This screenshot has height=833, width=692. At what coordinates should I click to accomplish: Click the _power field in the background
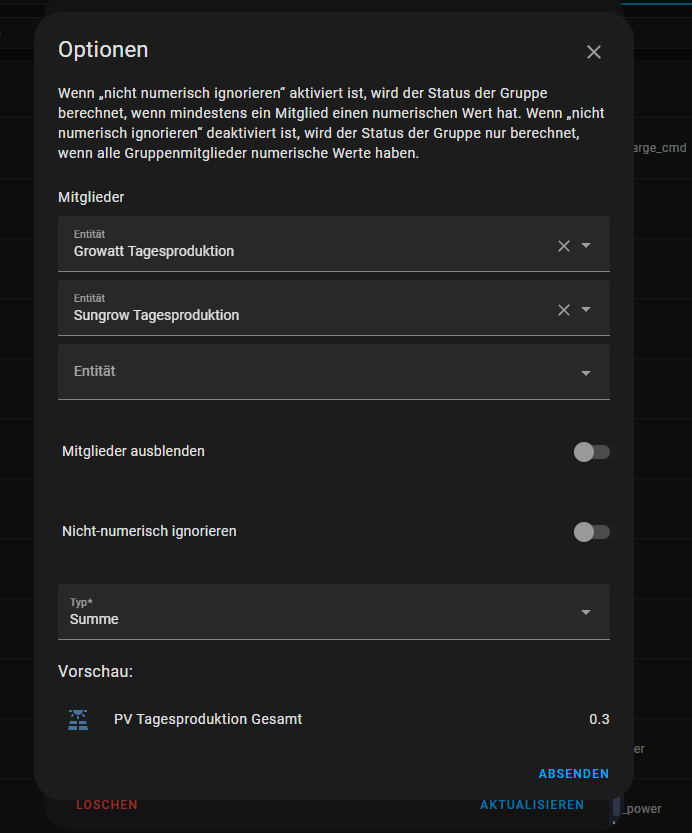(x=644, y=808)
